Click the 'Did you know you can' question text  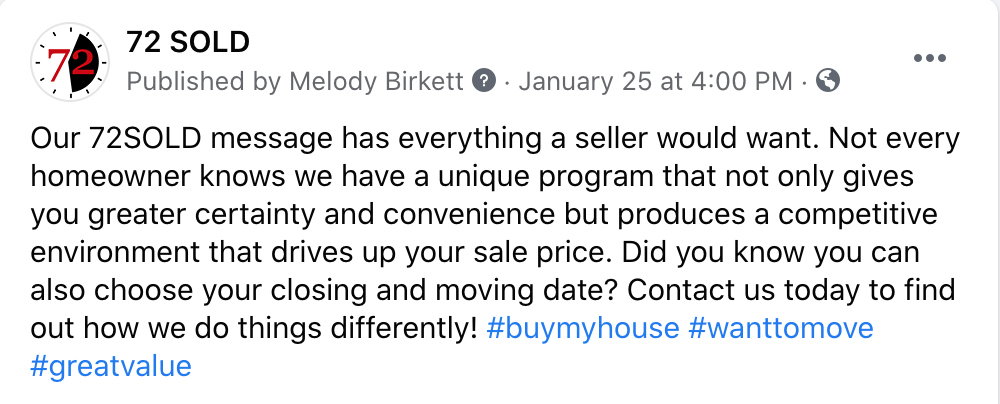[x=770, y=253]
